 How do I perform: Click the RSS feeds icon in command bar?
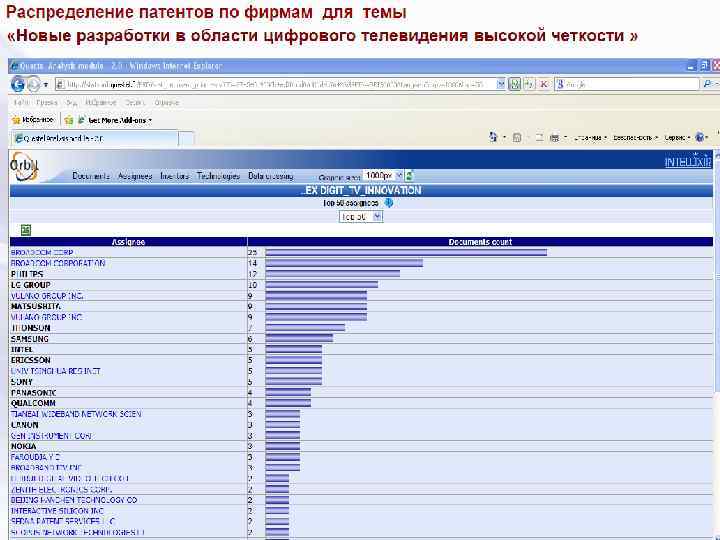point(517,138)
